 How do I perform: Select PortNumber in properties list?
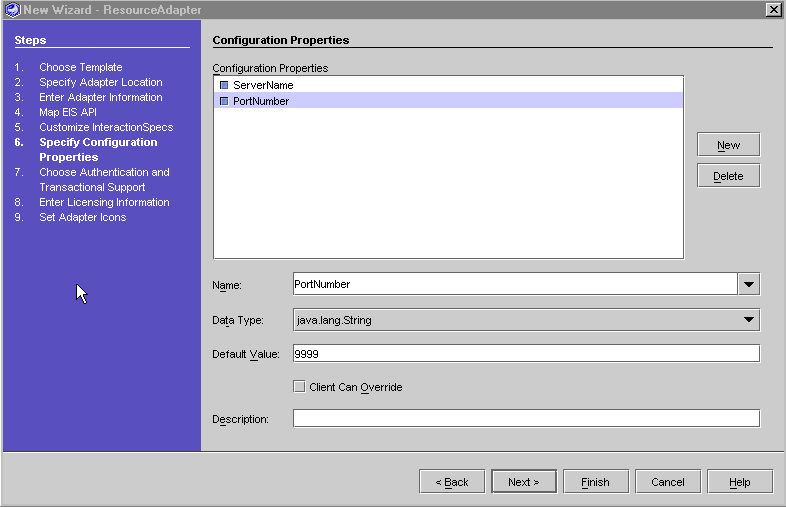(449, 101)
